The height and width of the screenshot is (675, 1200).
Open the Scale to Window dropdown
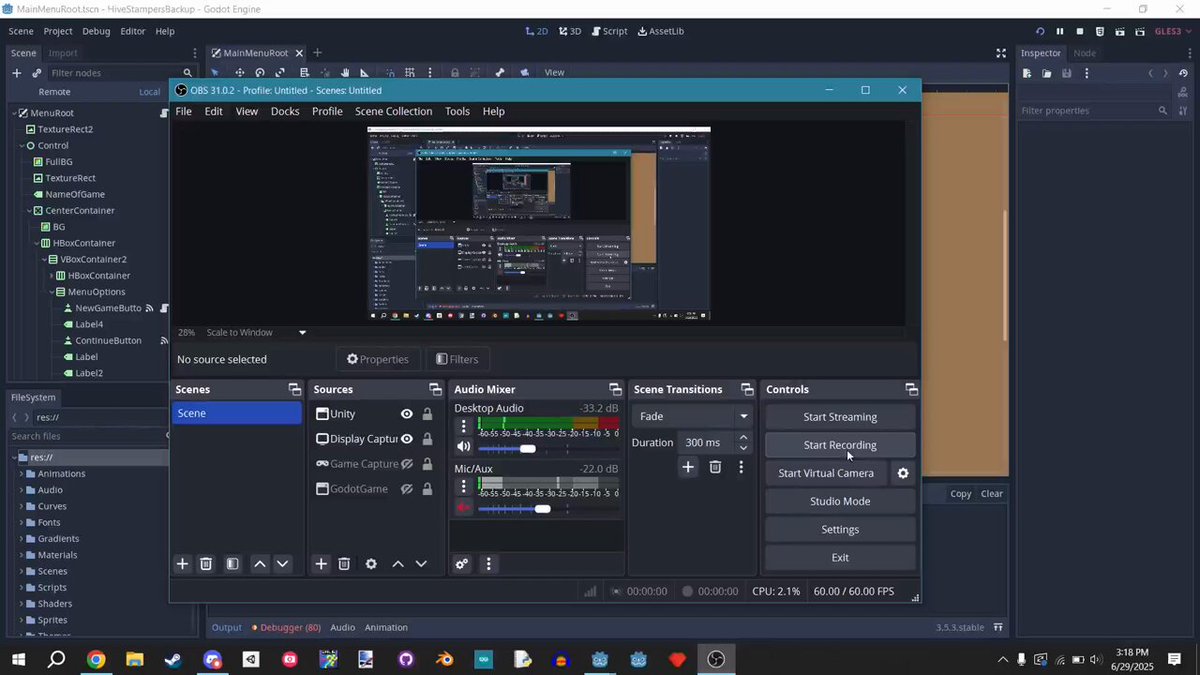[256, 332]
